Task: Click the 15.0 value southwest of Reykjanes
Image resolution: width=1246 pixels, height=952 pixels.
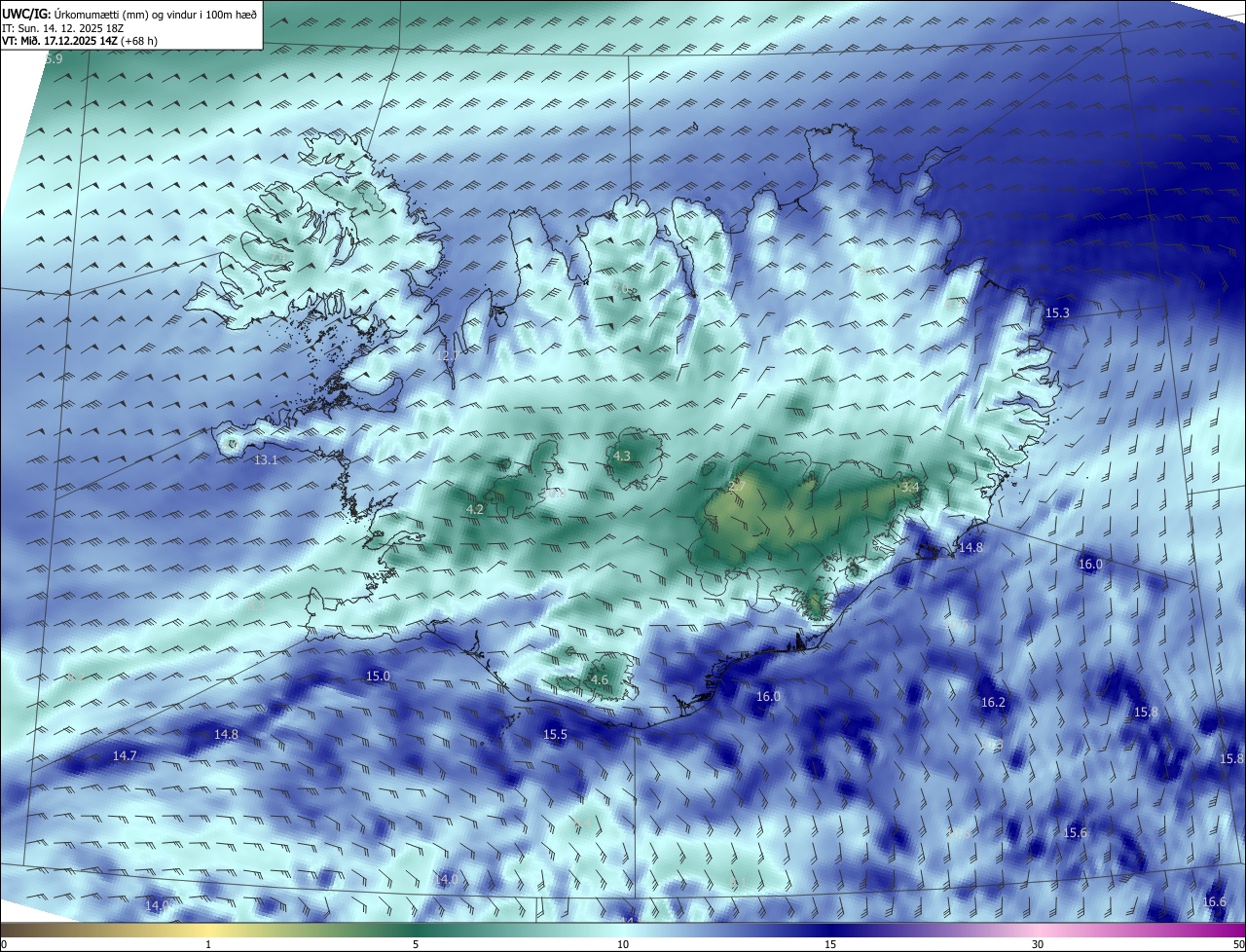Action: point(378,676)
